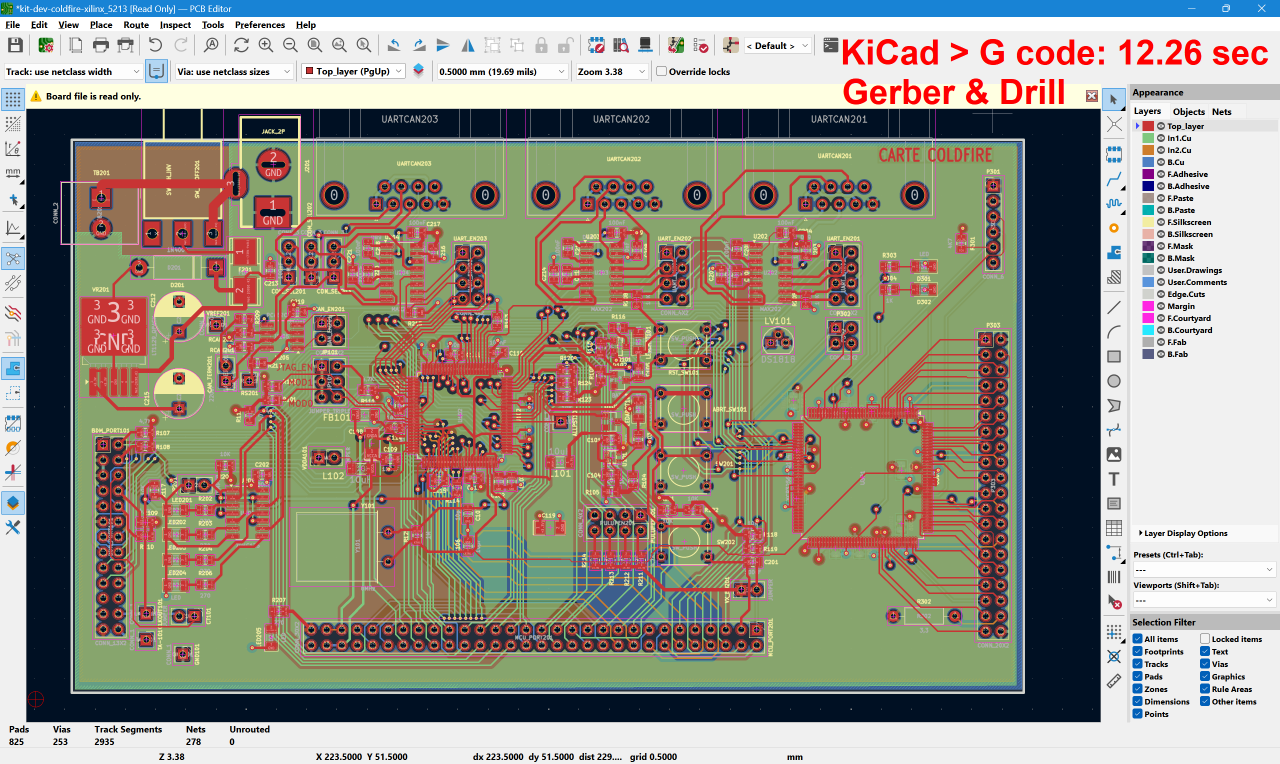
Task: Open the Top_layer (PgUp) layer selector
Action: [354, 72]
